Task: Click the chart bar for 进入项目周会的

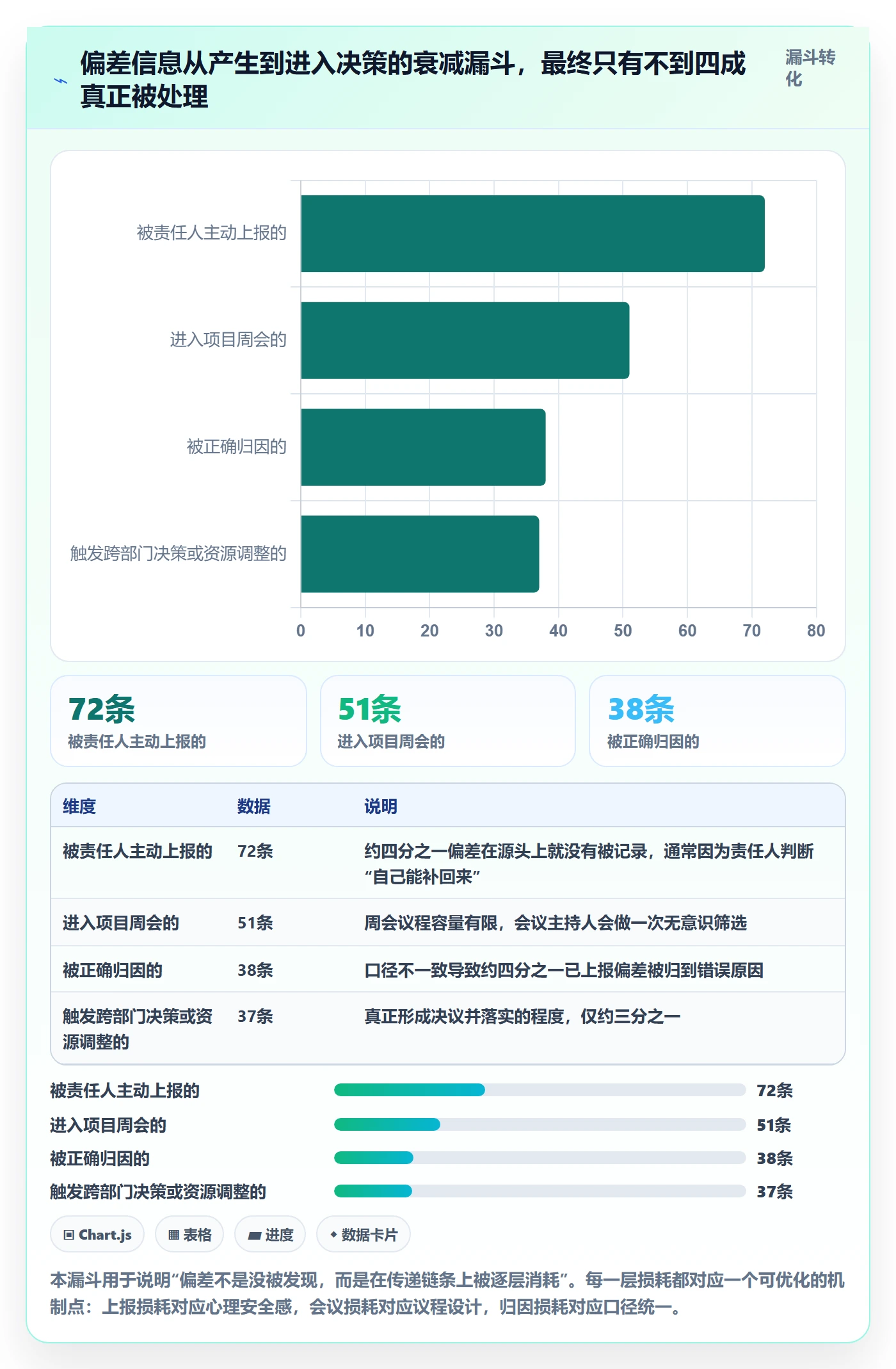Action: [465, 341]
